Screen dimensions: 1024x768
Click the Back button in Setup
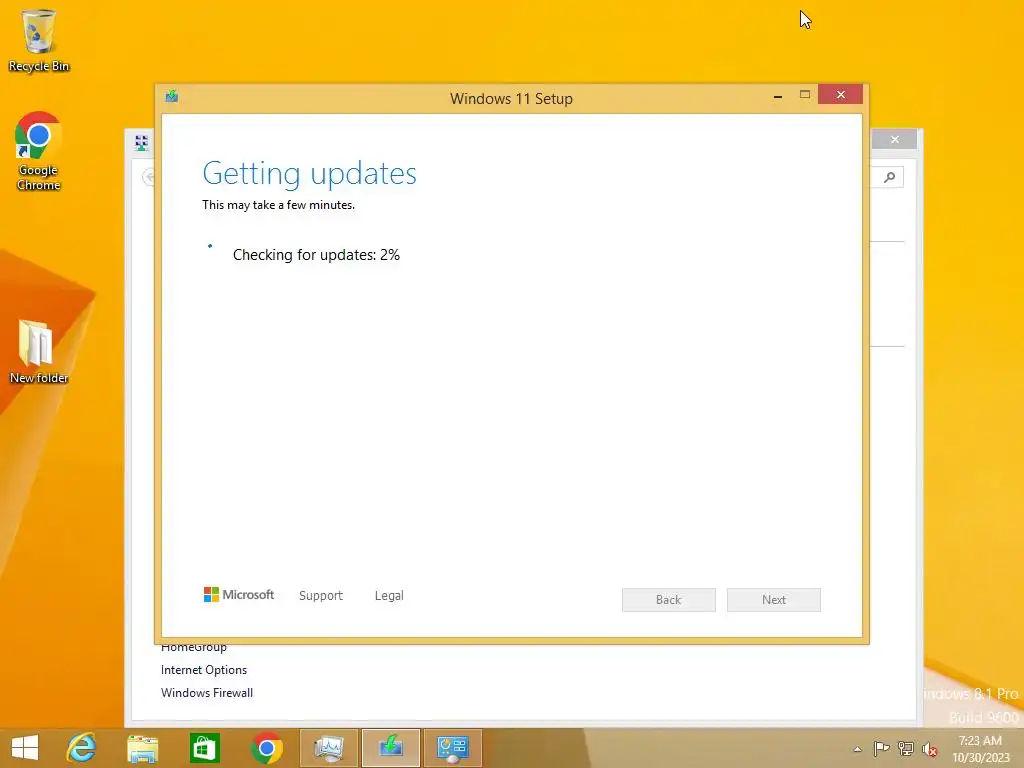click(669, 600)
